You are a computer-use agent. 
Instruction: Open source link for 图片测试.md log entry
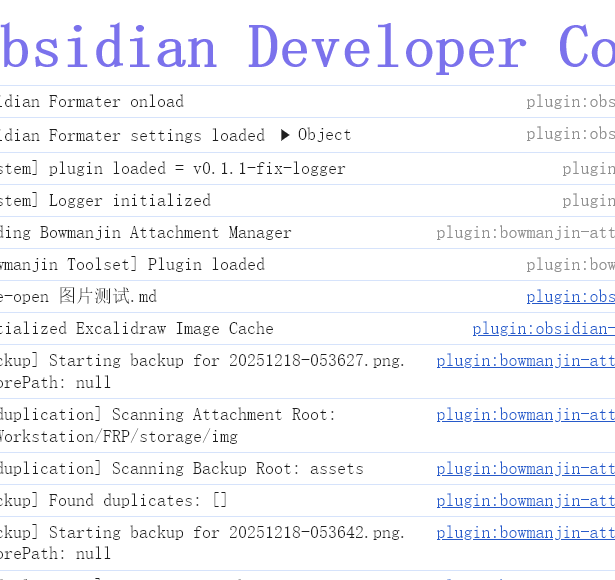tap(570, 297)
